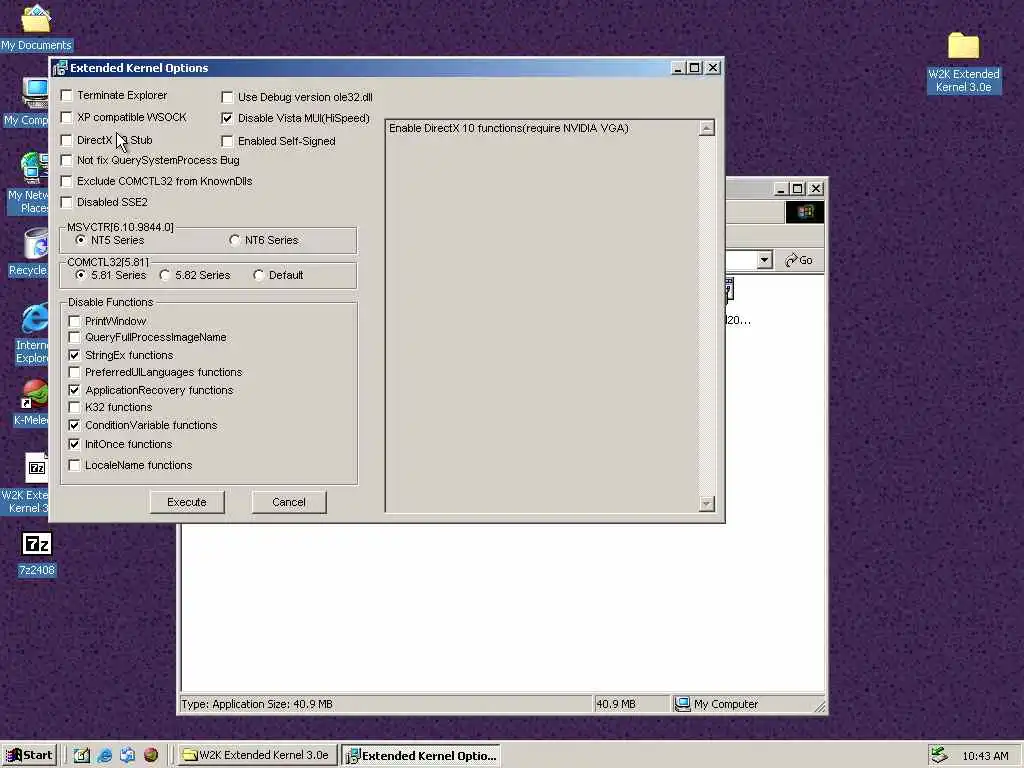The width and height of the screenshot is (1024, 768).
Task: Select the COMCTL32 Default radio button
Action: tap(259, 276)
